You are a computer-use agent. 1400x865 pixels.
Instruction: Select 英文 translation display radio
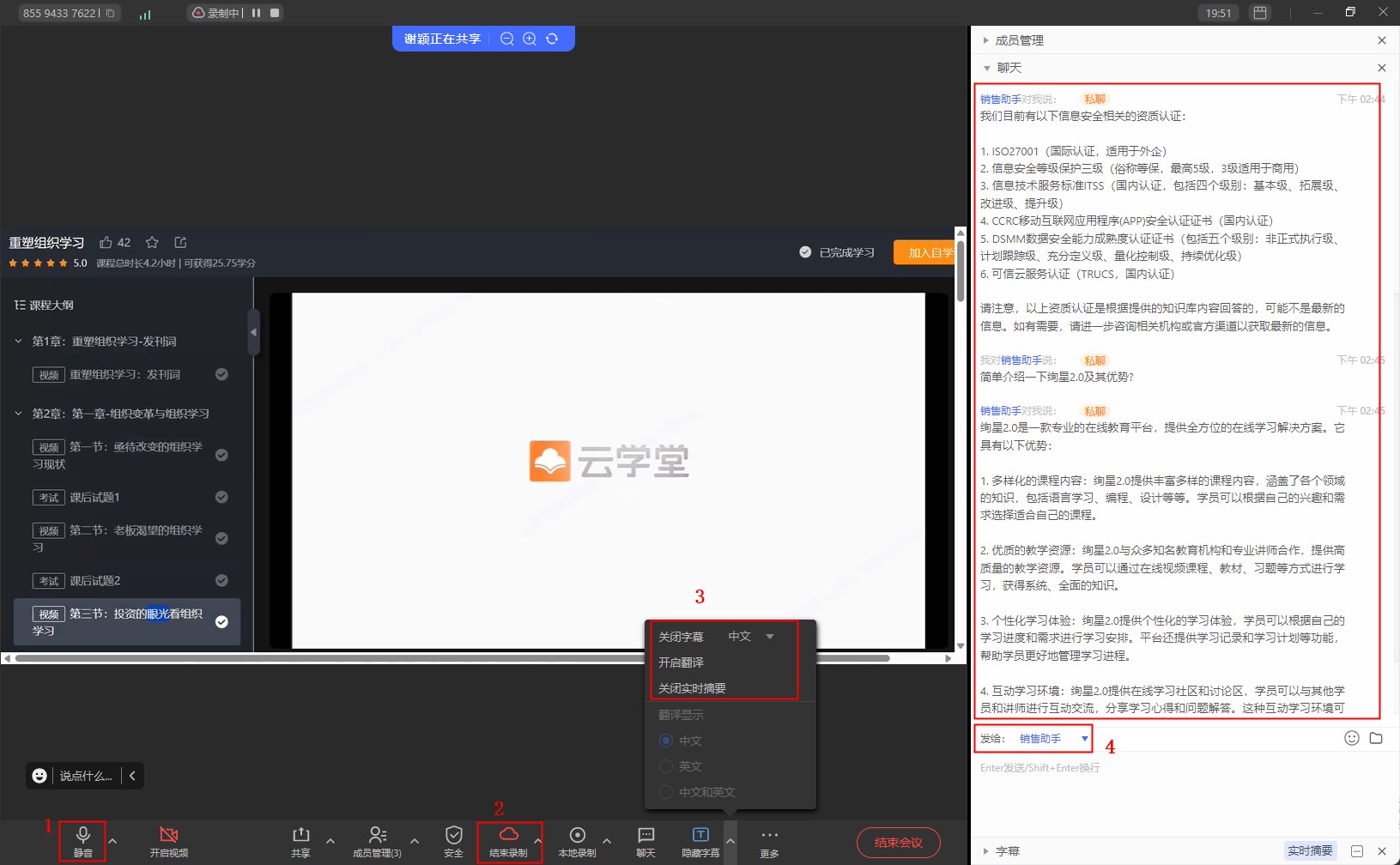(665, 766)
